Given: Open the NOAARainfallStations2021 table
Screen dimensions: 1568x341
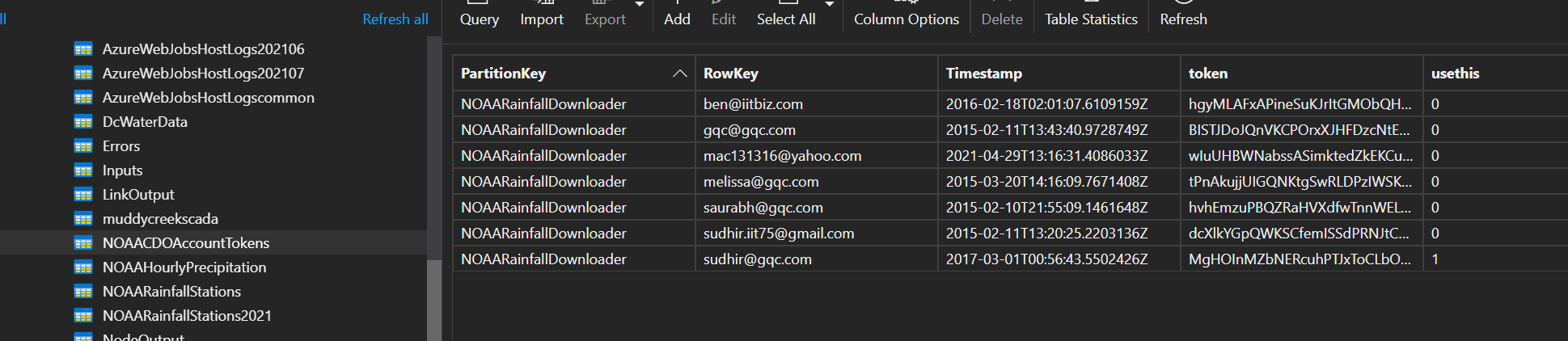Looking at the screenshot, I should pyautogui.click(x=187, y=316).
